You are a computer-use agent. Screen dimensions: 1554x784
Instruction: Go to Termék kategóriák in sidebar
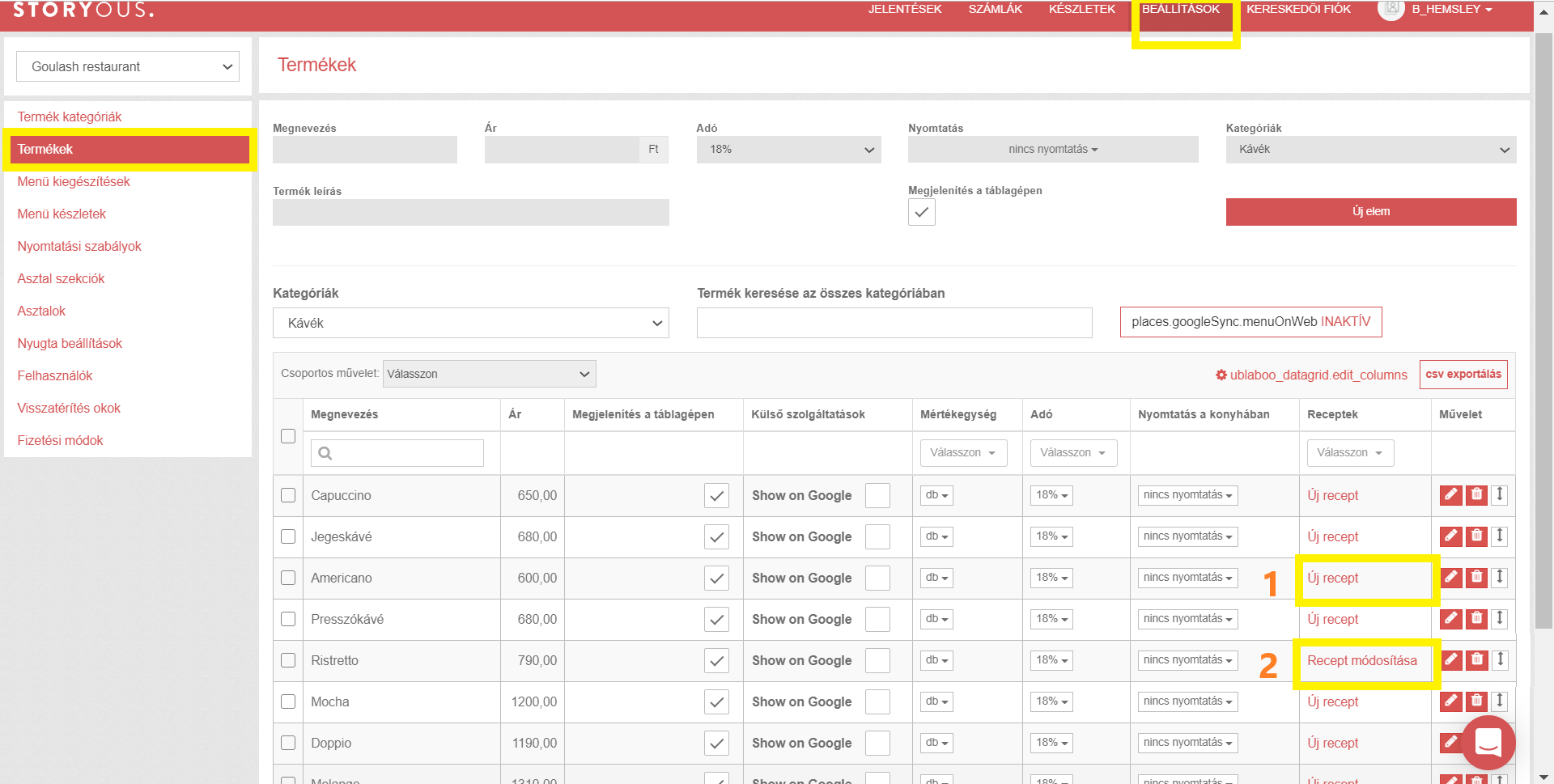pyautogui.click(x=70, y=117)
